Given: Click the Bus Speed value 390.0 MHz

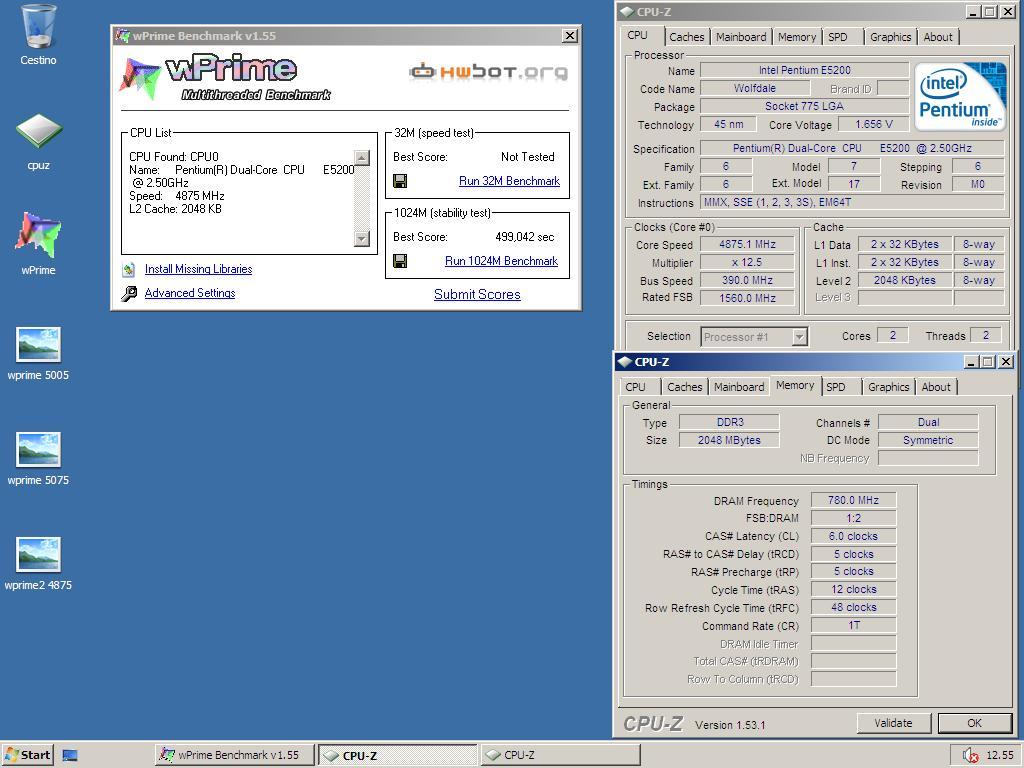Looking at the screenshot, I should click(747, 280).
